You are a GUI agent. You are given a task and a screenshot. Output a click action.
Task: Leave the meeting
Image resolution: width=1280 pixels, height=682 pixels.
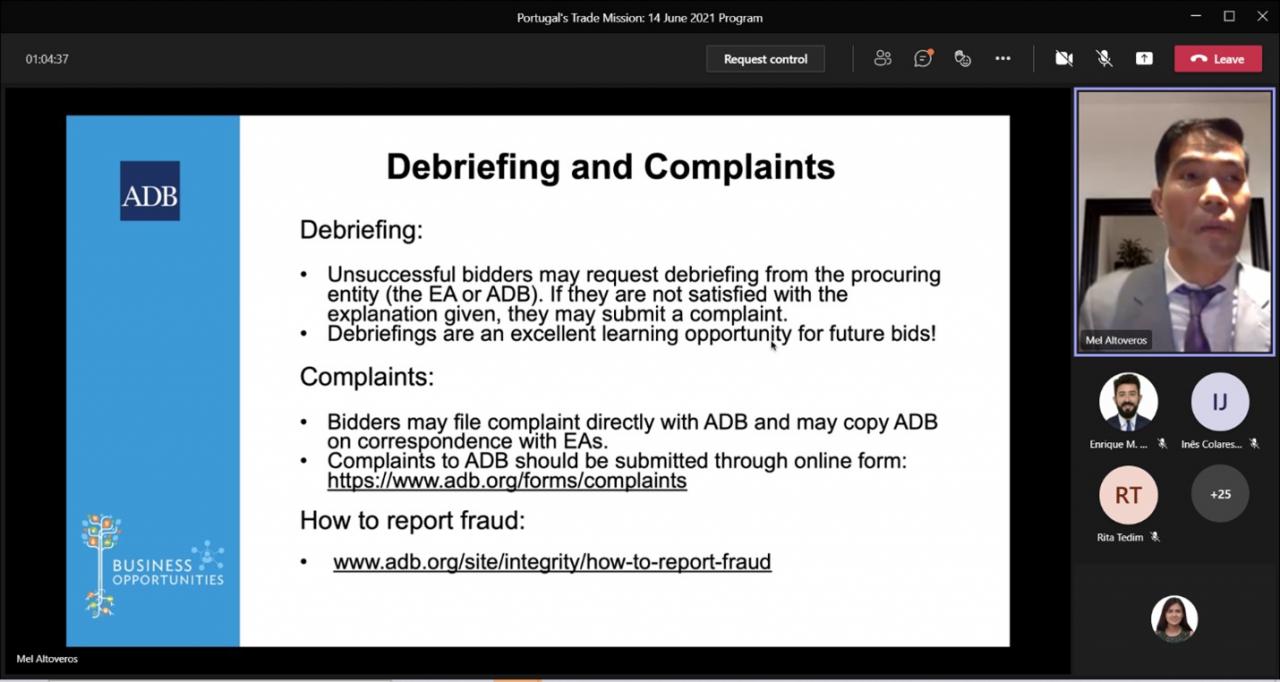coord(1218,59)
